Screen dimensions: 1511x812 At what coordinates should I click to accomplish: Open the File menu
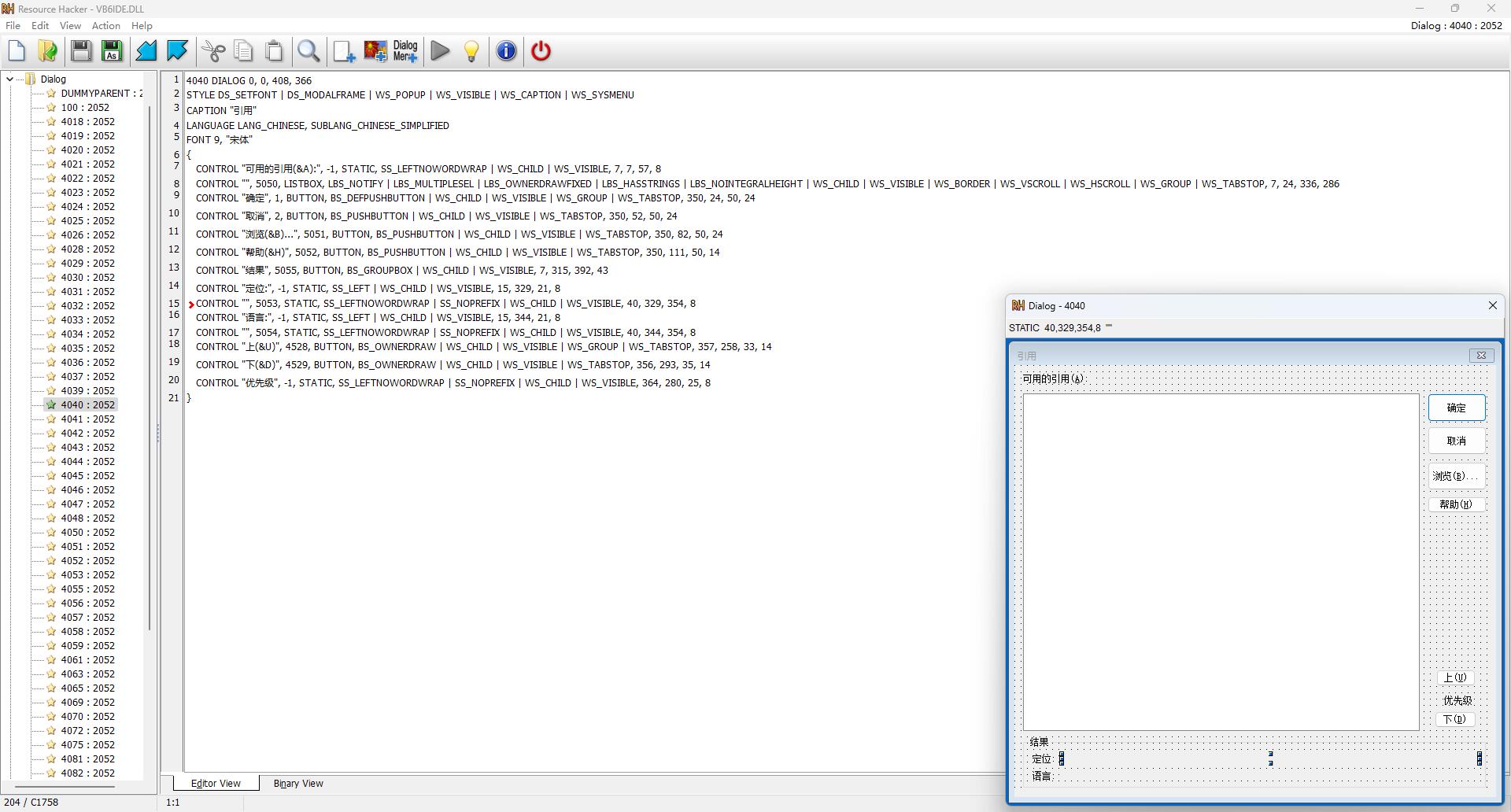pyautogui.click(x=13, y=25)
